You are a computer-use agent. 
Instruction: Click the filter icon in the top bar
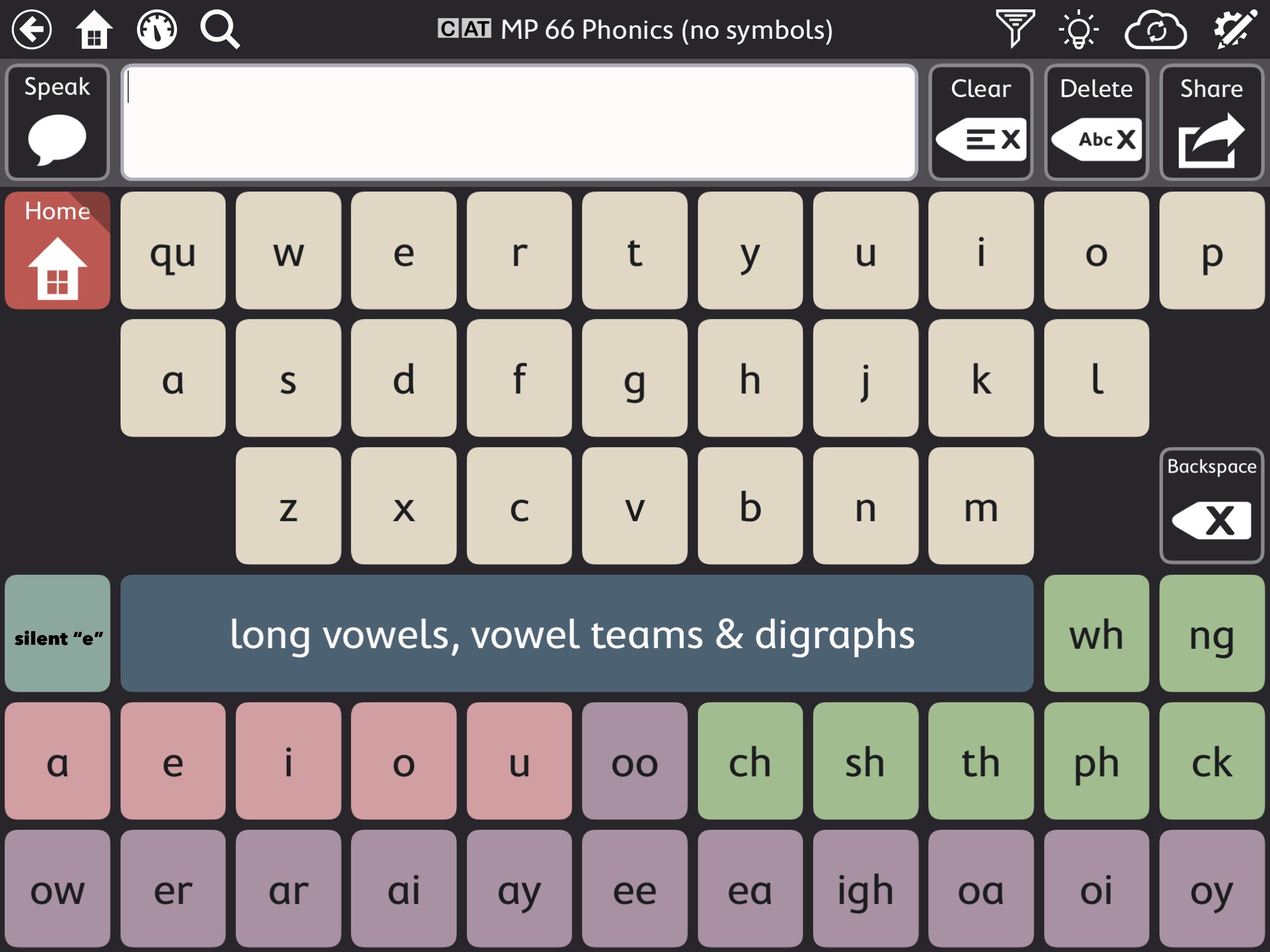1014,29
